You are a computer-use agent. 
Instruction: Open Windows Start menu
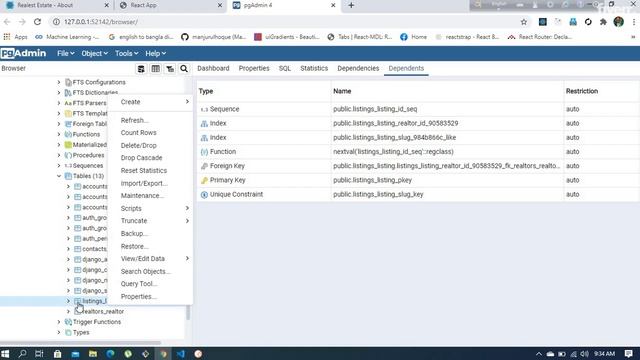5,354
